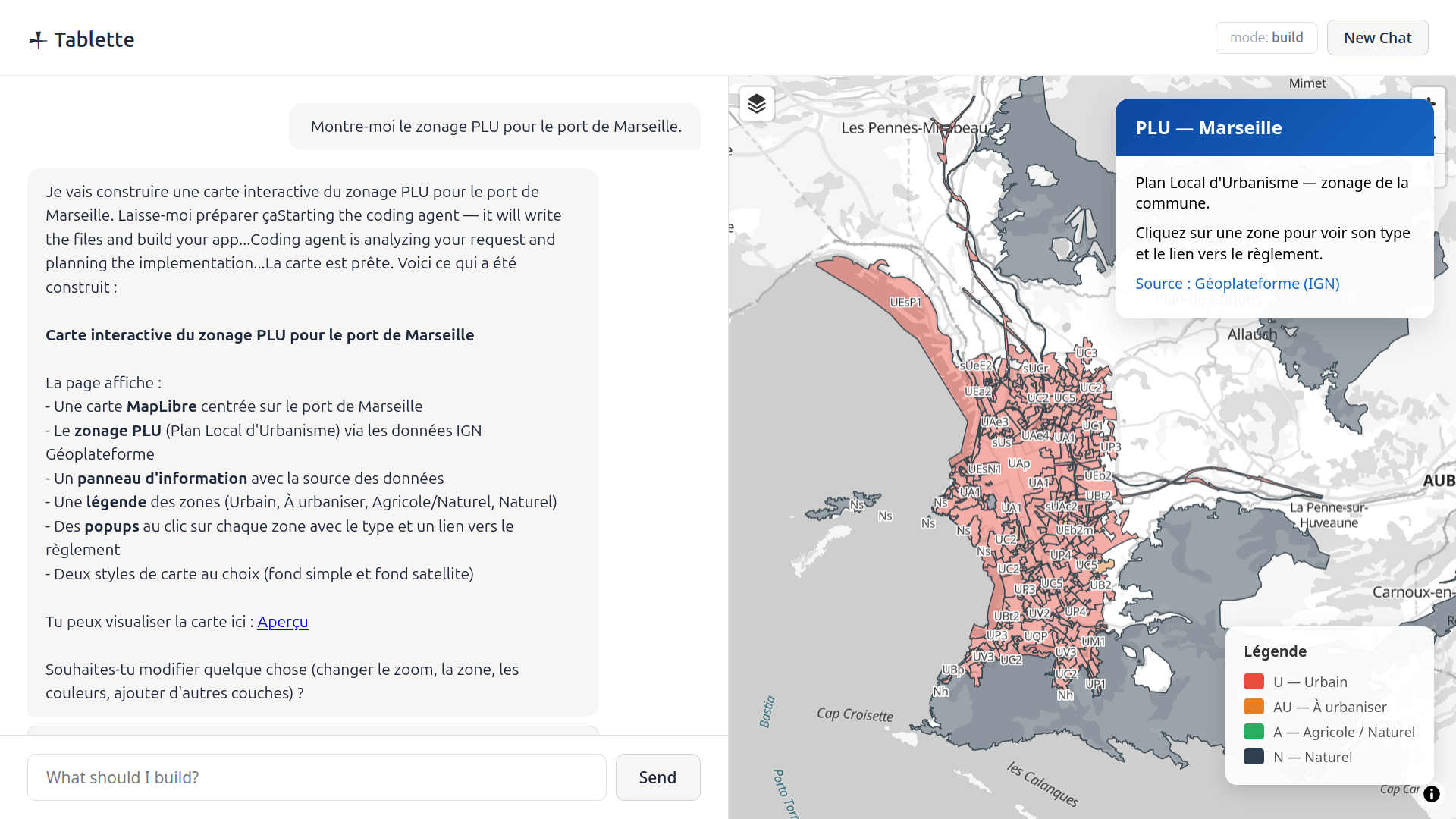
Task: Focus the 'What should I build?' input
Action: (317, 777)
